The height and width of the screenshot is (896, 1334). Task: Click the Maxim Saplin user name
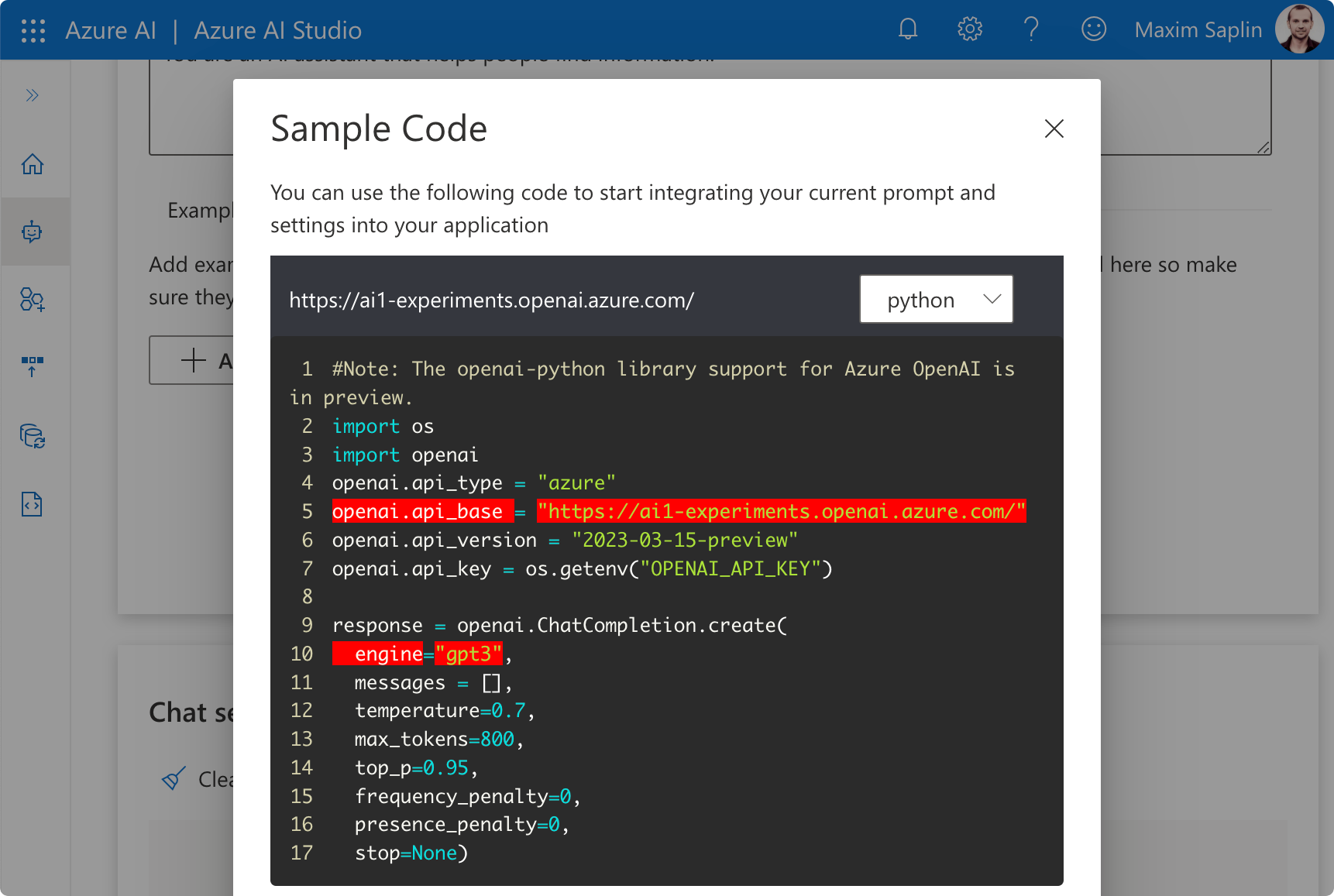(x=1198, y=30)
